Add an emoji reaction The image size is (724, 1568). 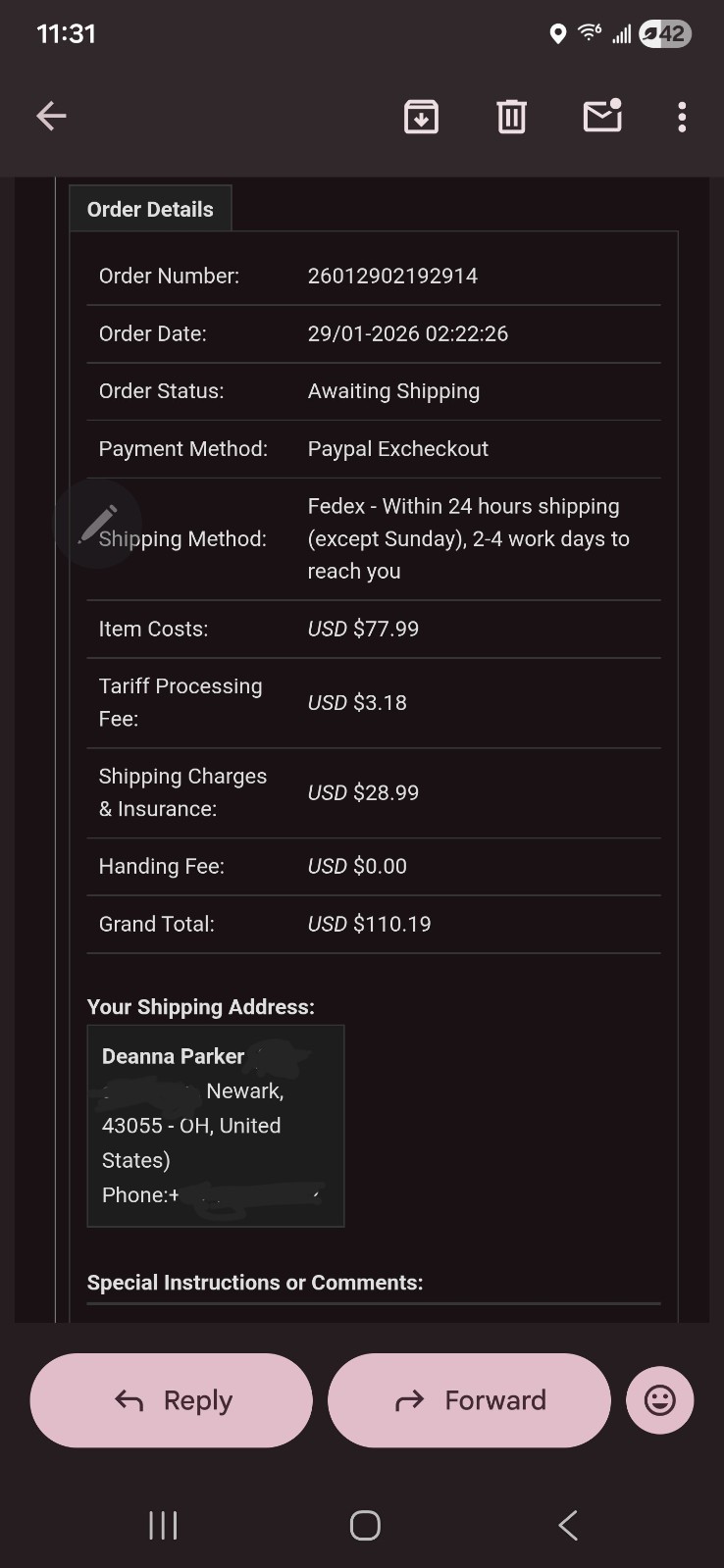point(659,1400)
